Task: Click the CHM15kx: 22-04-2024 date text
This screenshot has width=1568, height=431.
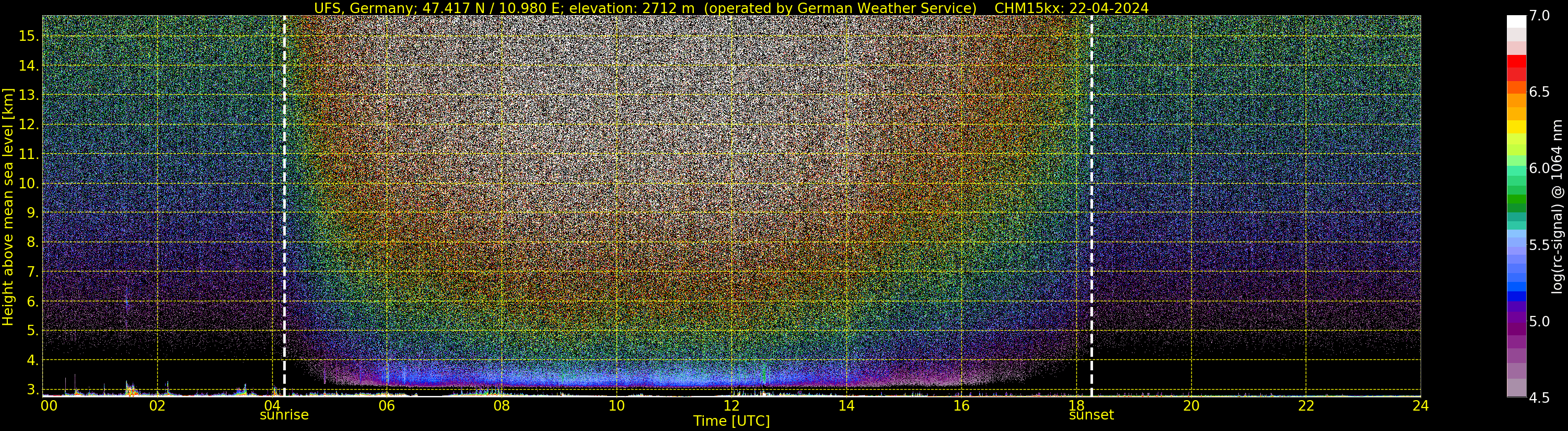Action: [x=1071, y=8]
